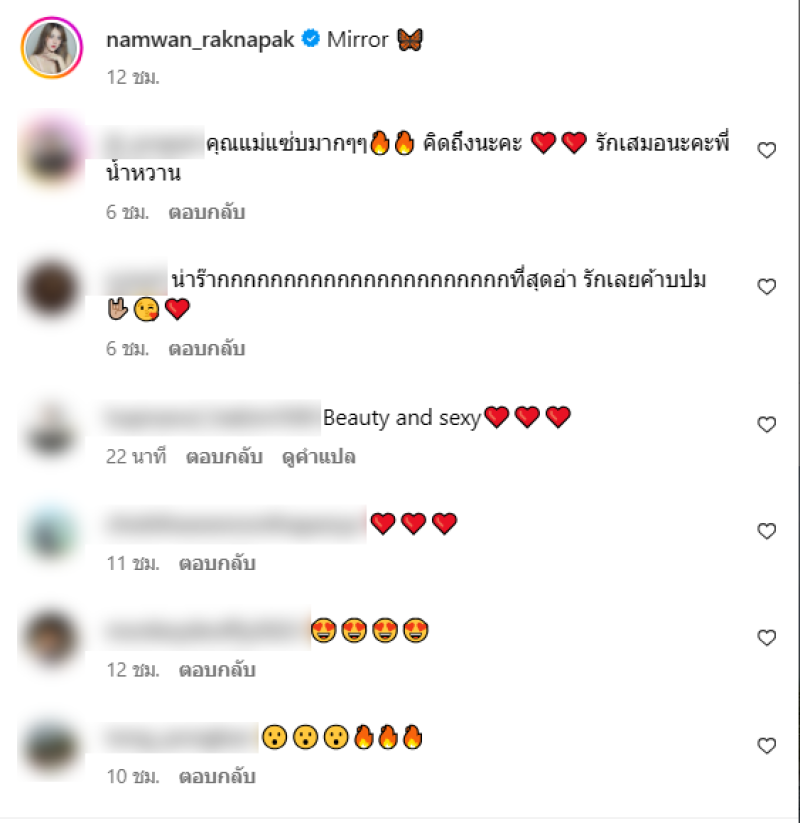Reply to the น่ารัก...ที่สุดอ่า comment
The width and height of the screenshot is (800, 823).
pyautogui.click(x=206, y=349)
